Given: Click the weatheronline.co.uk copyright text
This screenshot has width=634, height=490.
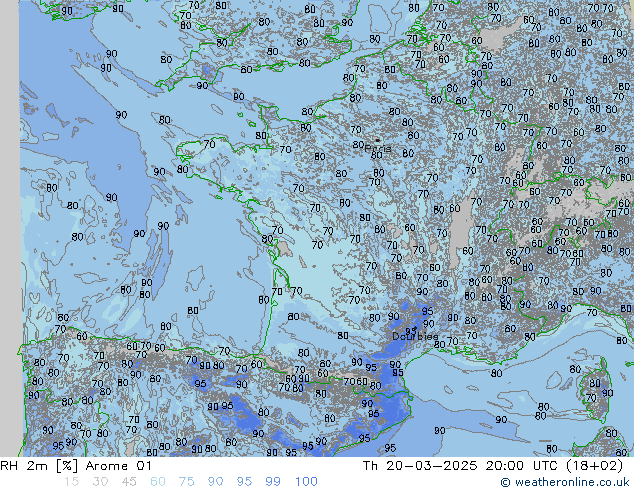Looking at the screenshot, I should [x=565, y=482].
